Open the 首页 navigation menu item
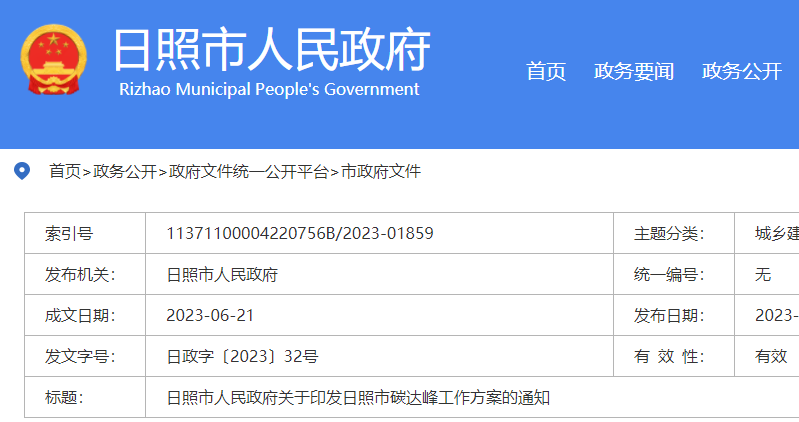 click(x=546, y=71)
